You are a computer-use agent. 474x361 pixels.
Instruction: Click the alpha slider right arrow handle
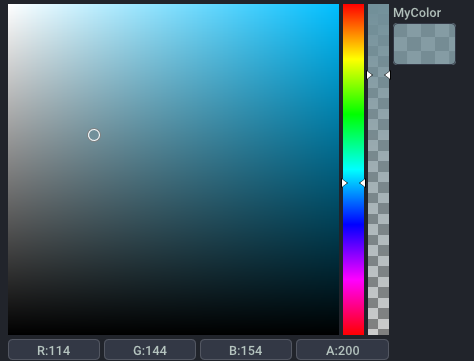click(x=387, y=75)
